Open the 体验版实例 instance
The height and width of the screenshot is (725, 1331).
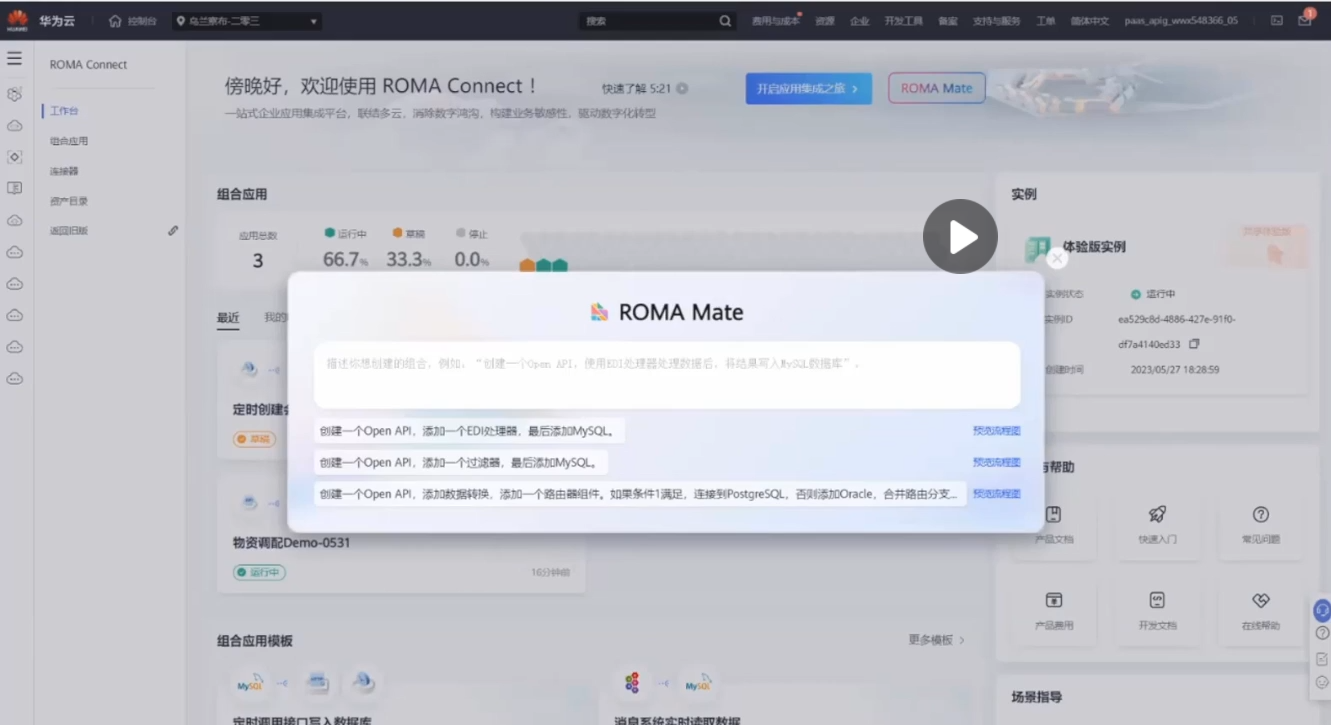click(1094, 247)
